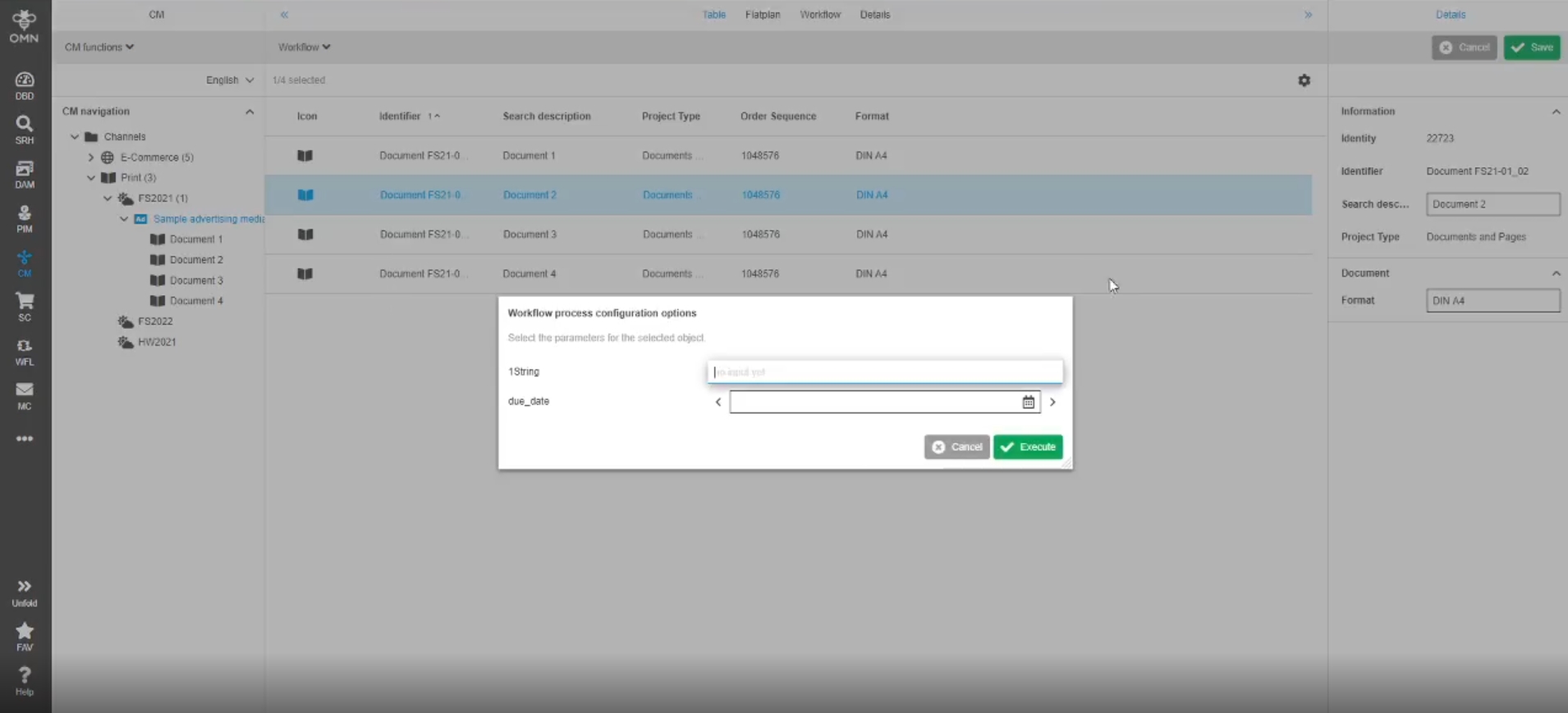Open the due_date calendar picker icon

point(1028,402)
